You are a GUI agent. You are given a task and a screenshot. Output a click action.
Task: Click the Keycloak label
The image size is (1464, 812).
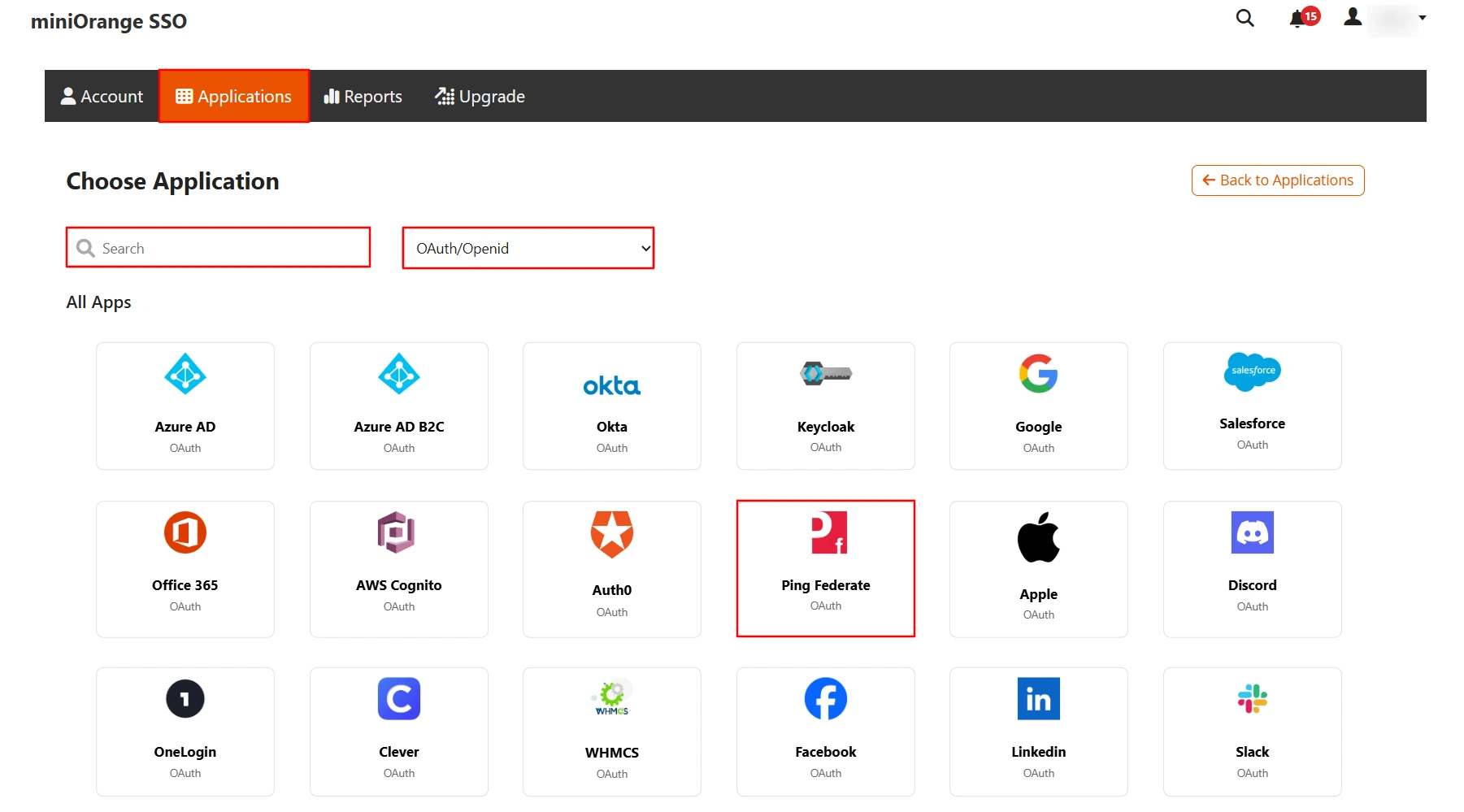point(826,427)
